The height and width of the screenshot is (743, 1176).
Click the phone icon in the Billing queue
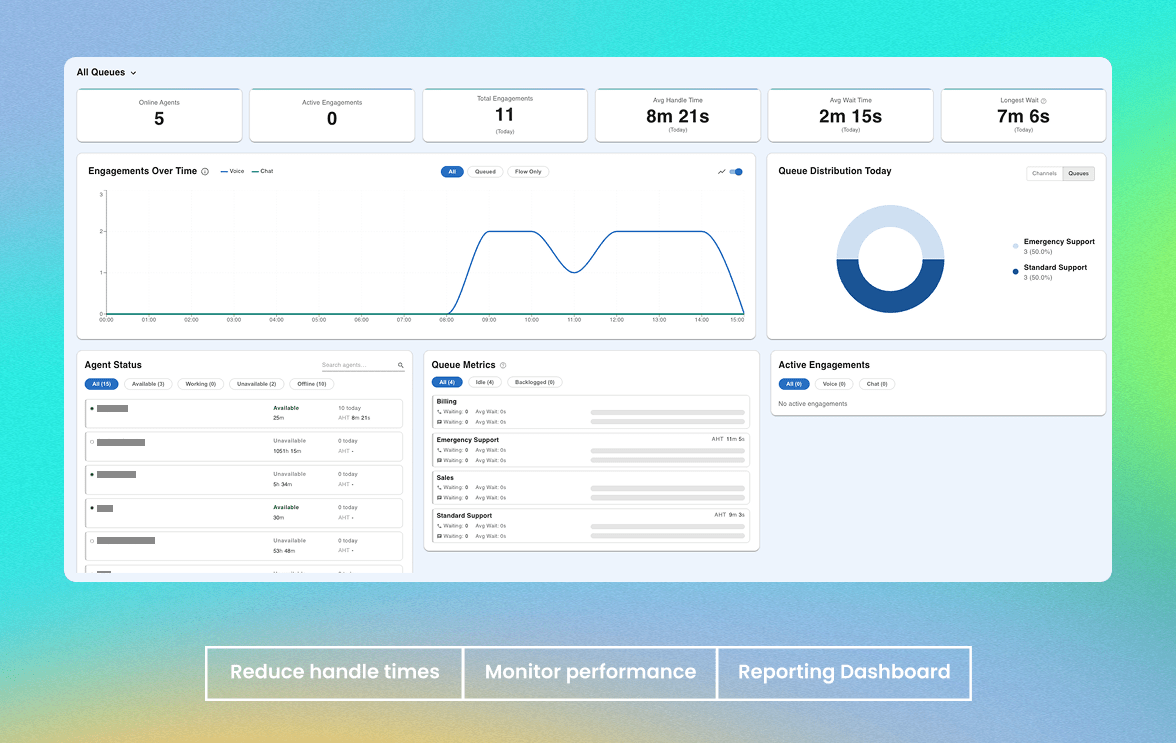(x=439, y=411)
